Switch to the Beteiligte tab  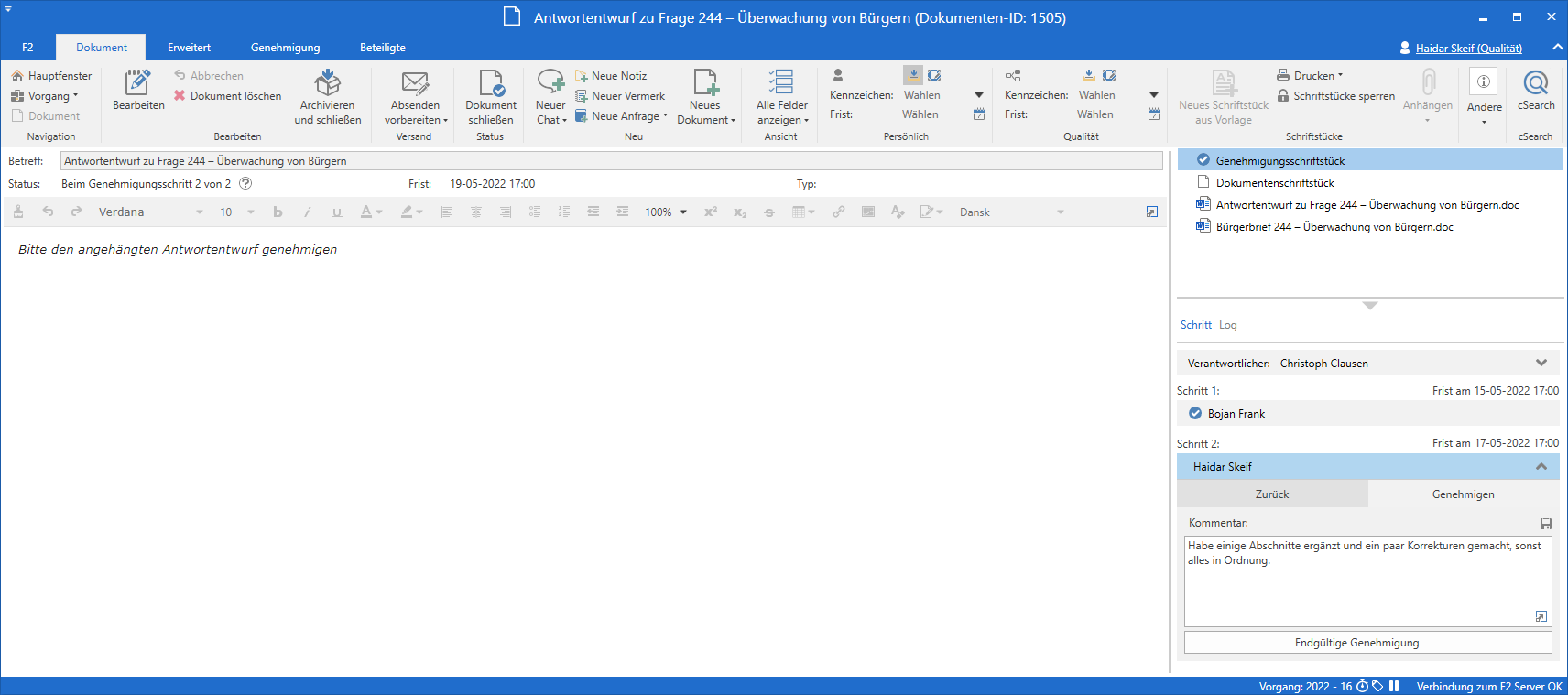tap(382, 48)
